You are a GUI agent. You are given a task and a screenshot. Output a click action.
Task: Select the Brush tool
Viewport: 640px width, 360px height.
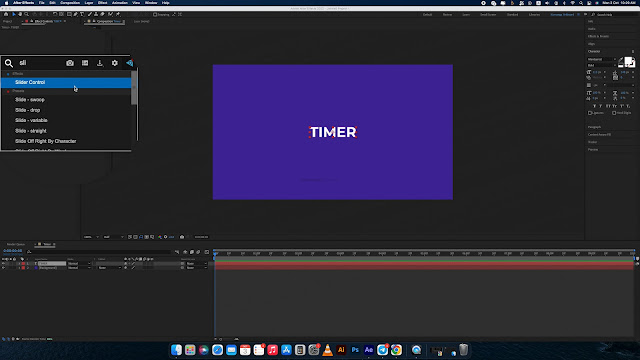point(90,14)
